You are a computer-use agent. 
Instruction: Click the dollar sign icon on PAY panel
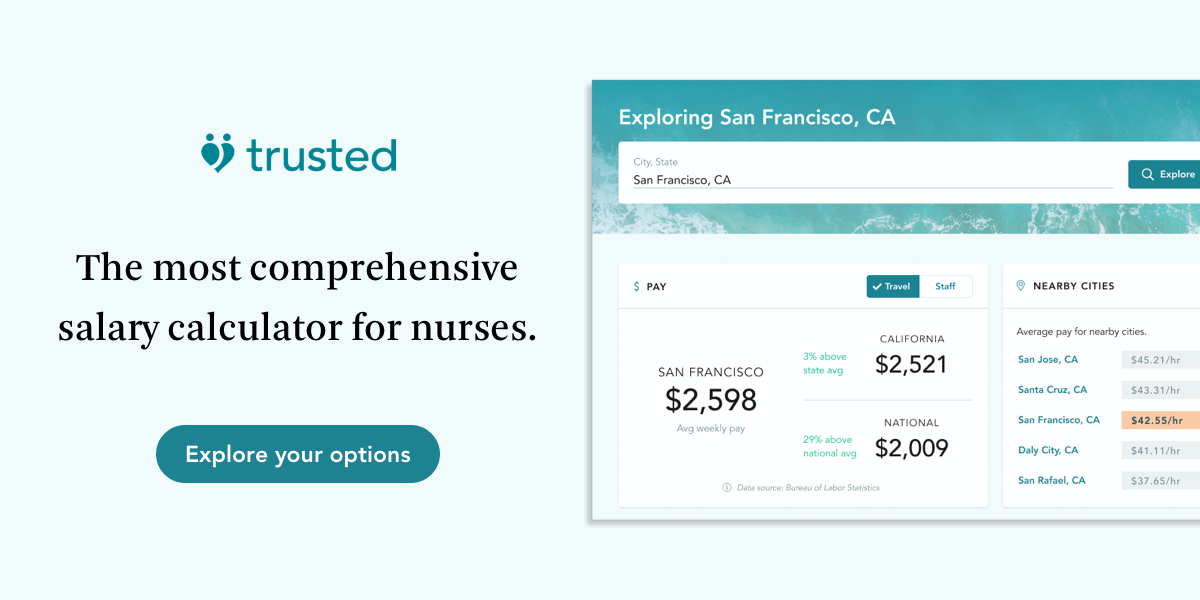[635, 286]
